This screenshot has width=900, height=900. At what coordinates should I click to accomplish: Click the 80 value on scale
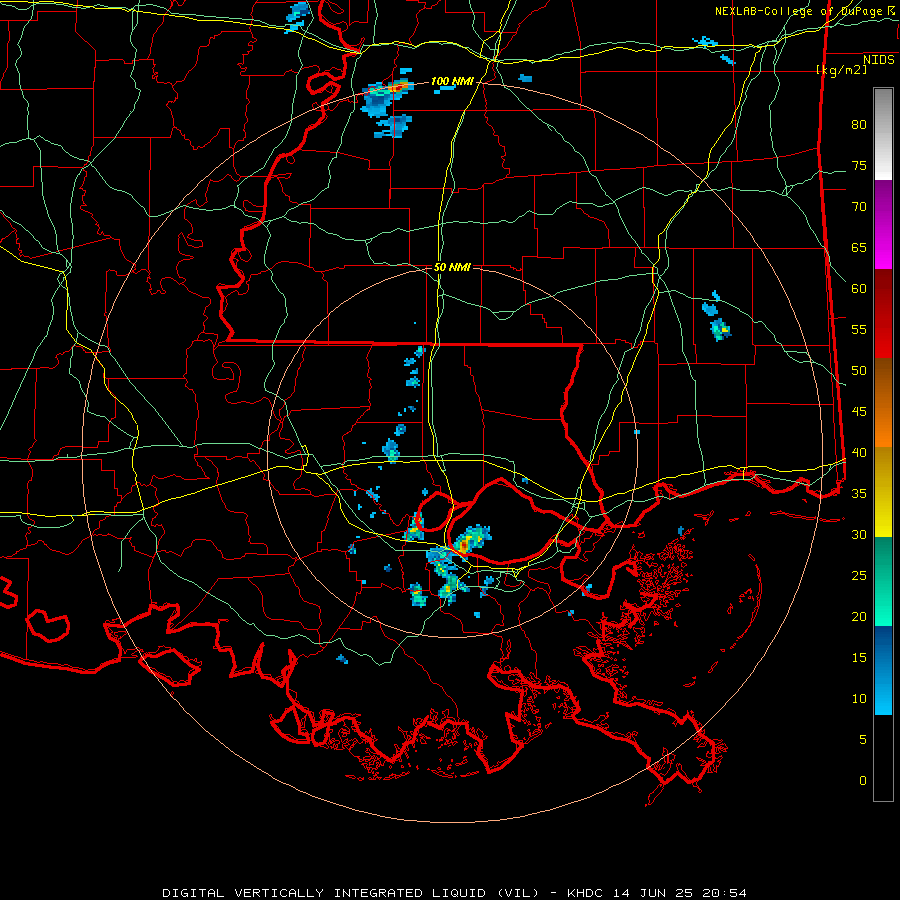[859, 125]
